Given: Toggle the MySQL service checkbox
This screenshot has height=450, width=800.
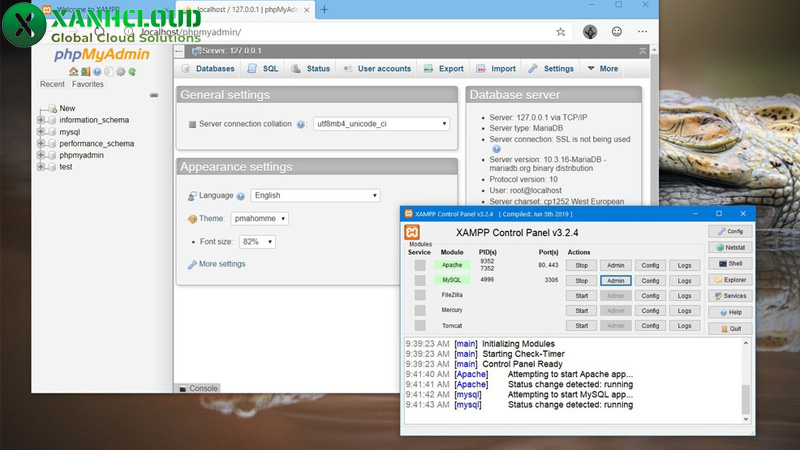Looking at the screenshot, I should coord(420,280).
